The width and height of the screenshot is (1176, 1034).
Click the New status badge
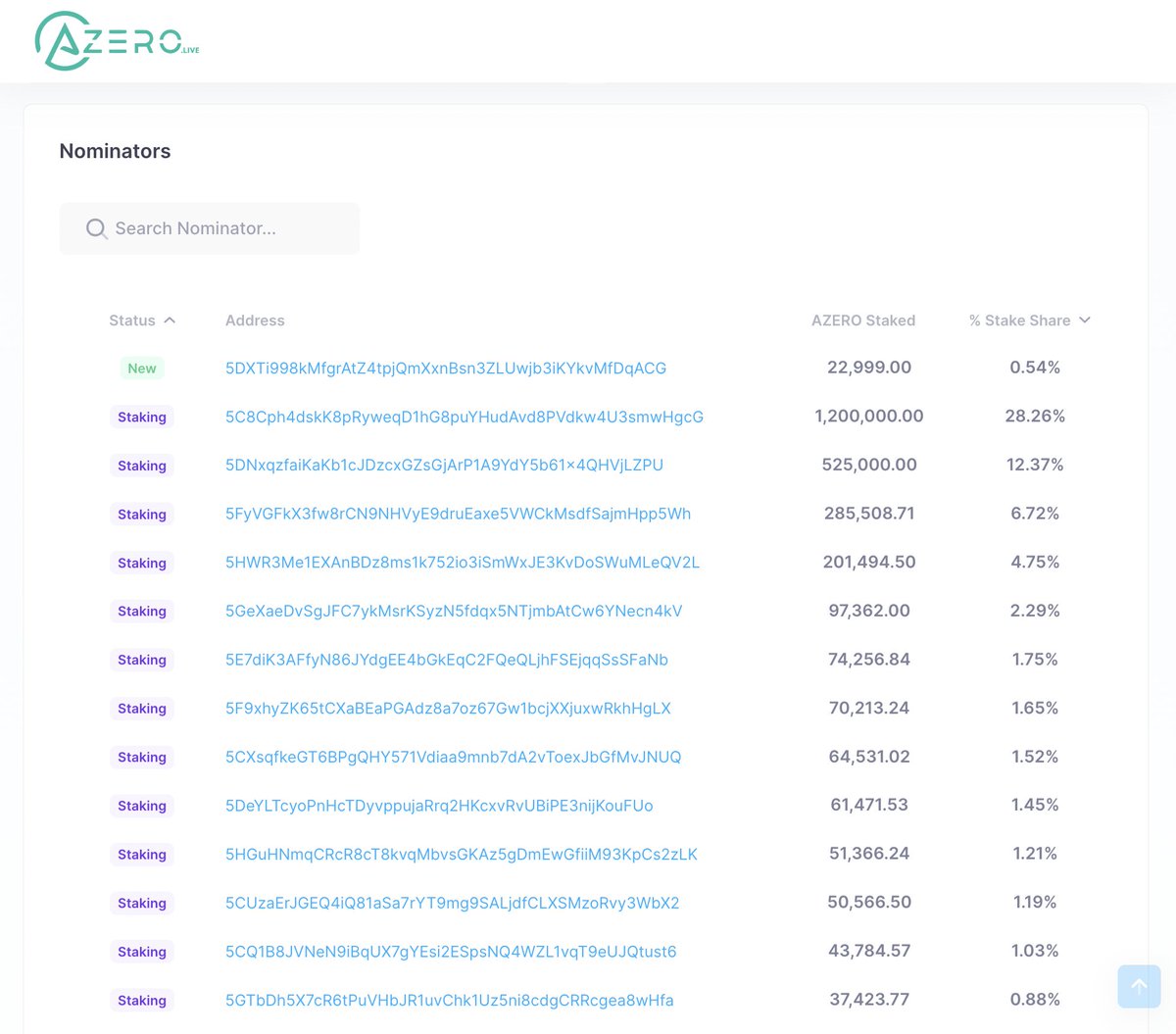click(142, 369)
